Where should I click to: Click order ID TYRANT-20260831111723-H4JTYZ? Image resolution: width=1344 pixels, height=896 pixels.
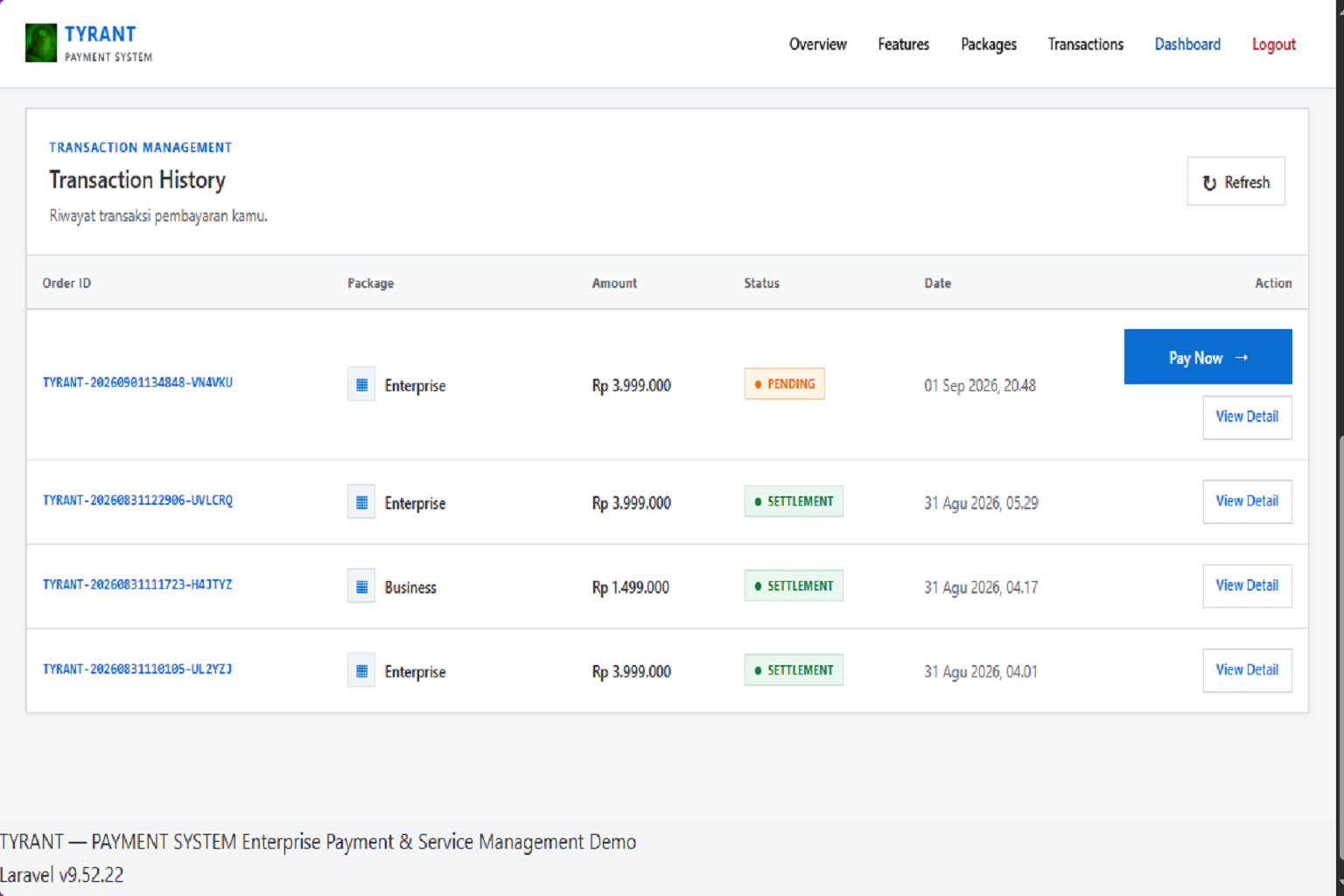pyautogui.click(x=137, y=584)
